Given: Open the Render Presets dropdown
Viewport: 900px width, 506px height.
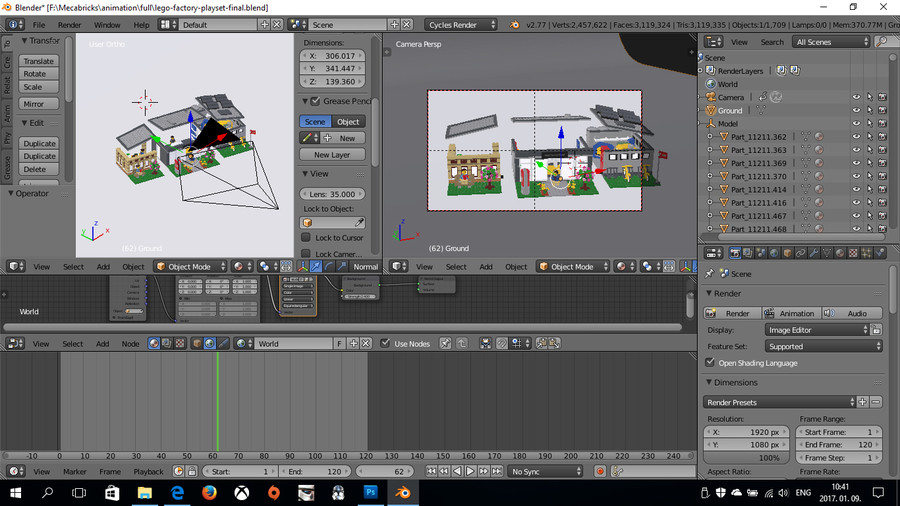Looking at the screenshot, I should [x=779, y=402].
